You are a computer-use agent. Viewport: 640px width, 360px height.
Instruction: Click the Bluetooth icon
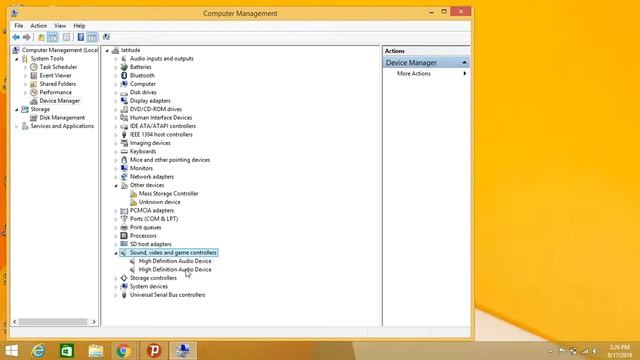tap(124, 76)
